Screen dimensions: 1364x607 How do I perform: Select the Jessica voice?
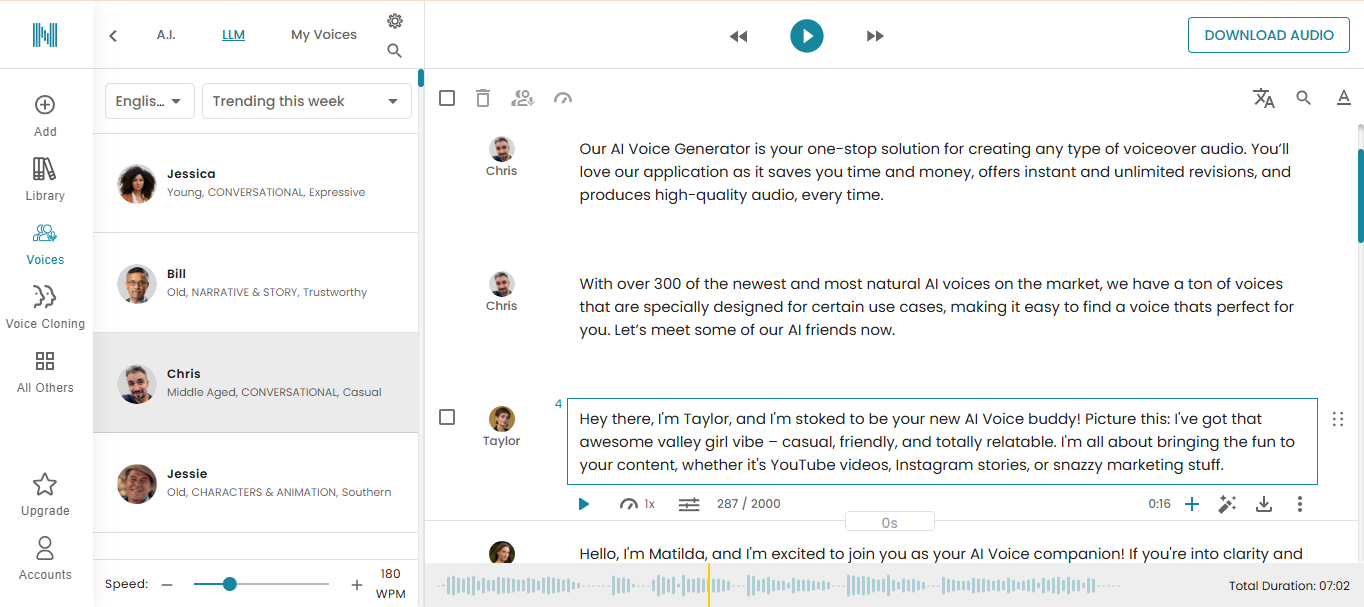[255, 183]
